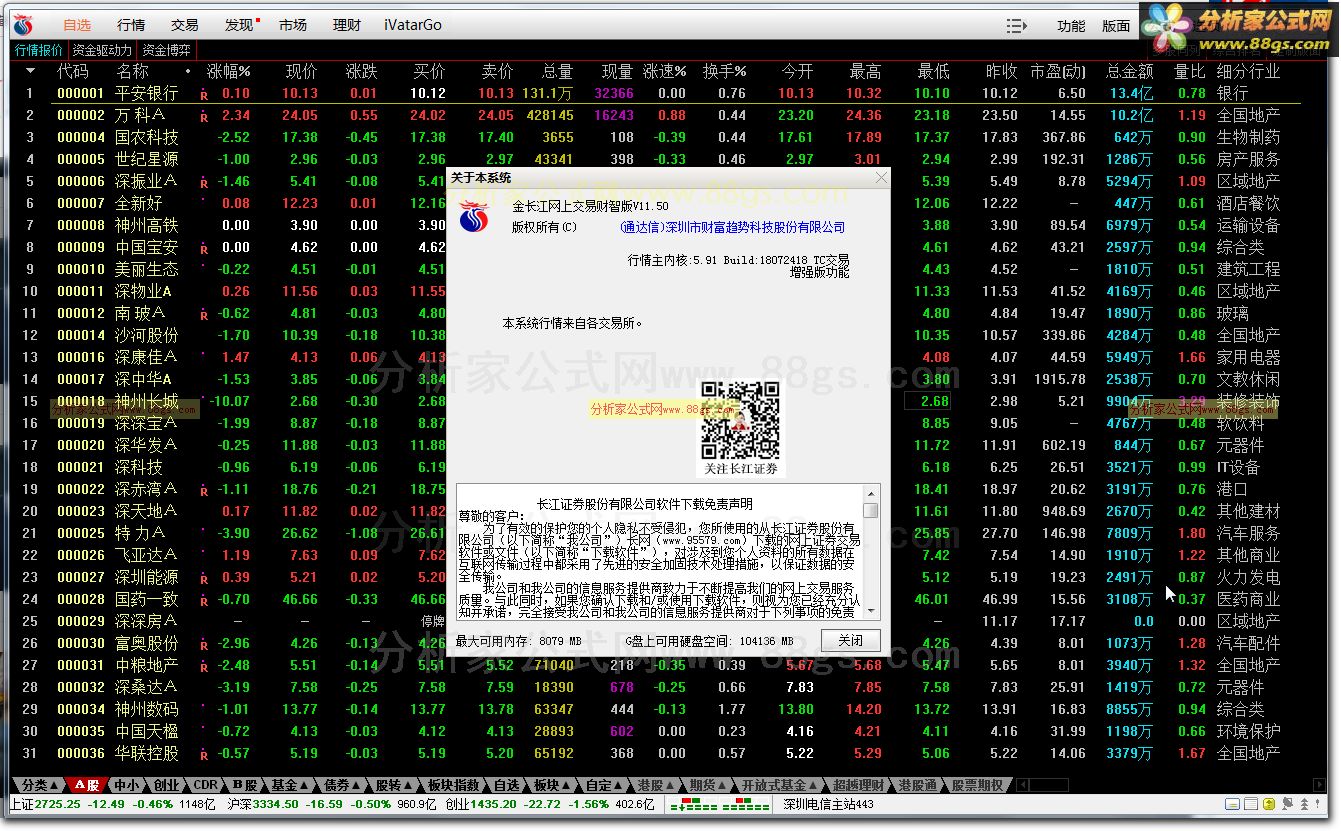Expand the 分类▲ bottom tab menu
Screen dimensions: 1341x831
coord(39,785)
